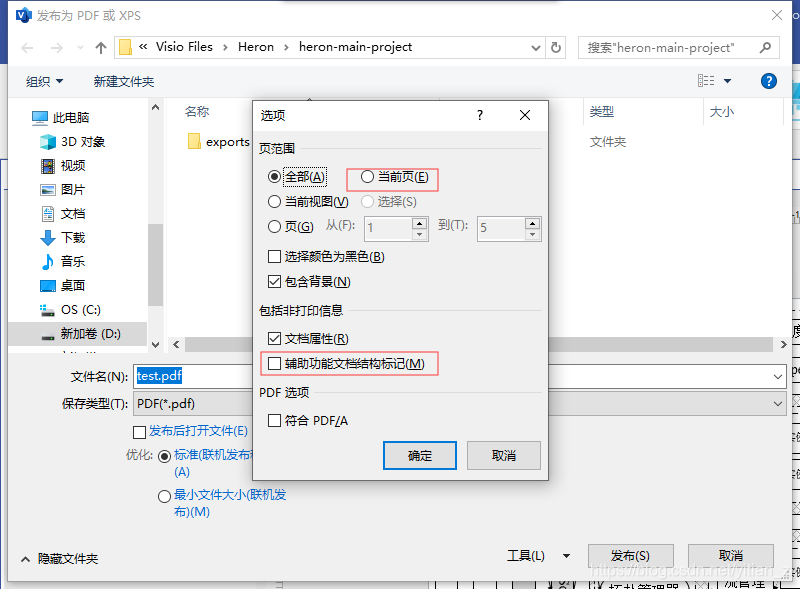This screenshot has width=800, height=589.
Task: Select the 当前页(E) radio button
Action: [x=368, y=177]
